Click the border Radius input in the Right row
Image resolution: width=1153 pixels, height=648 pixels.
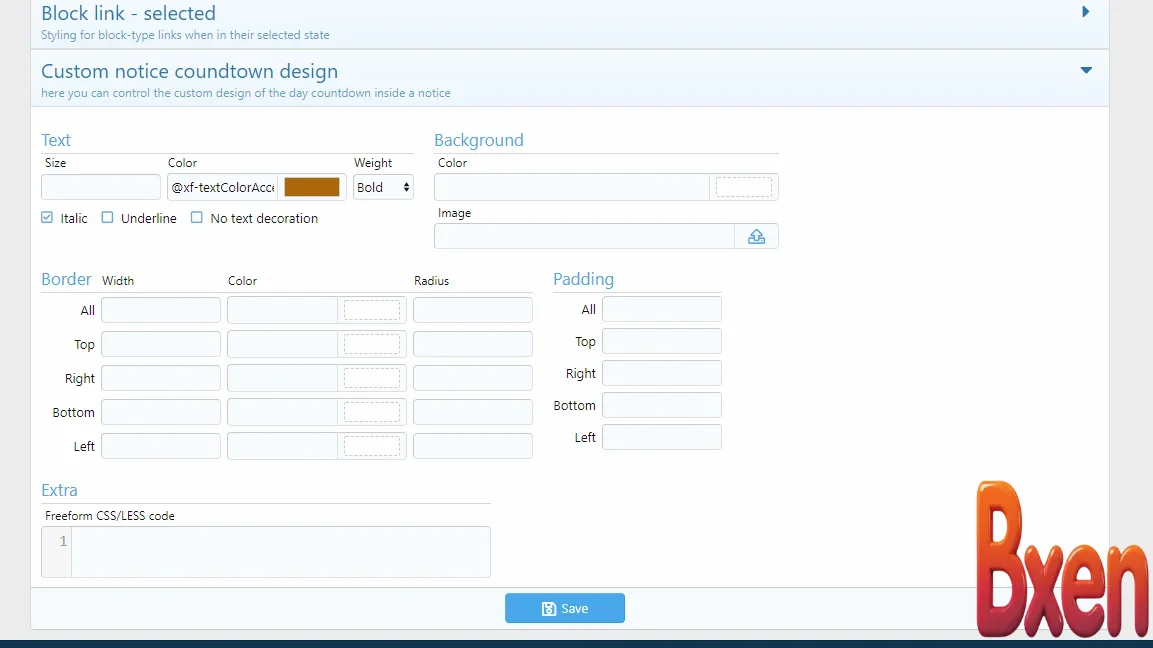coord(472,377)
